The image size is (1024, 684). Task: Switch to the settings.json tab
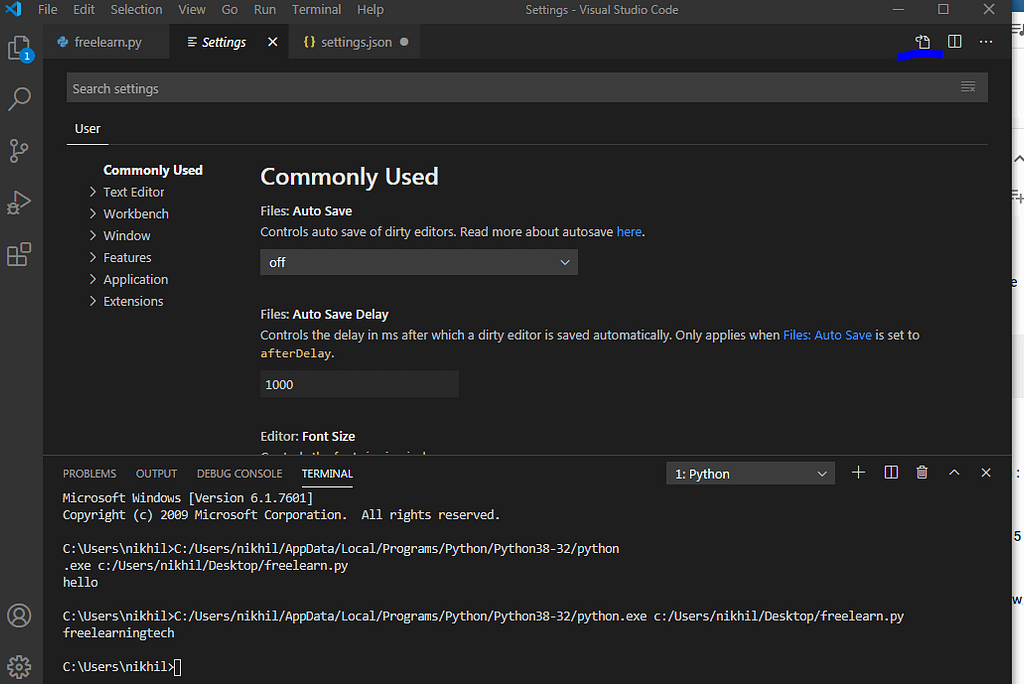(x=356, y=42)
